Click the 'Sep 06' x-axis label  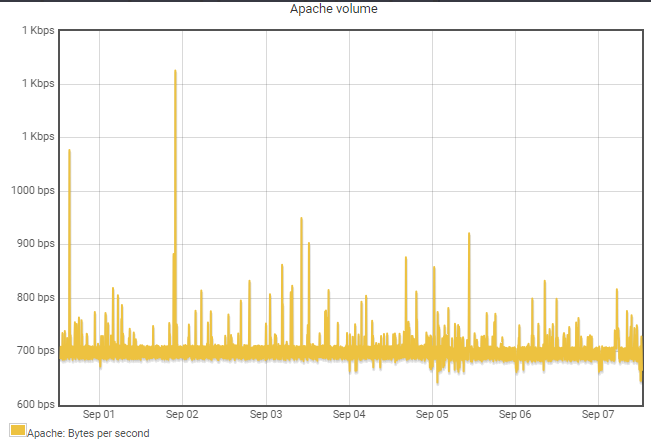tap(515, 414)
